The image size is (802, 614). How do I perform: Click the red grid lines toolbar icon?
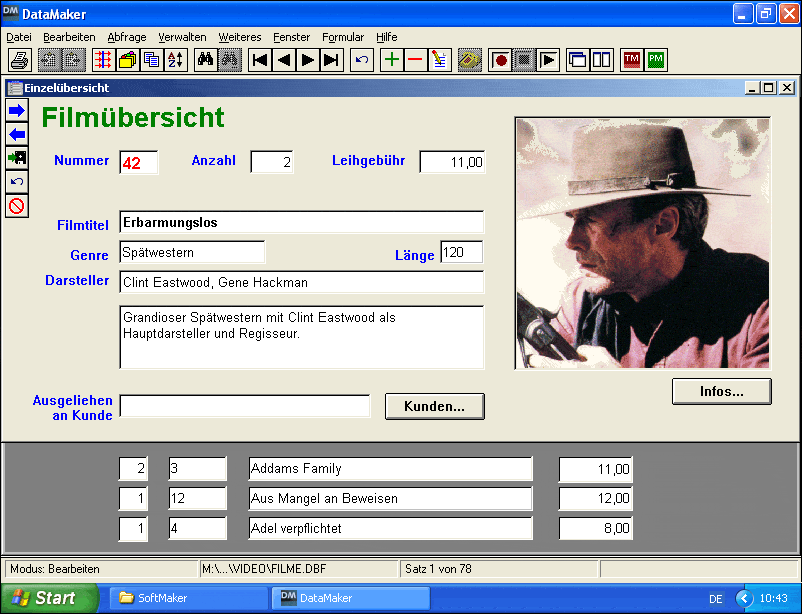point(103,60)
